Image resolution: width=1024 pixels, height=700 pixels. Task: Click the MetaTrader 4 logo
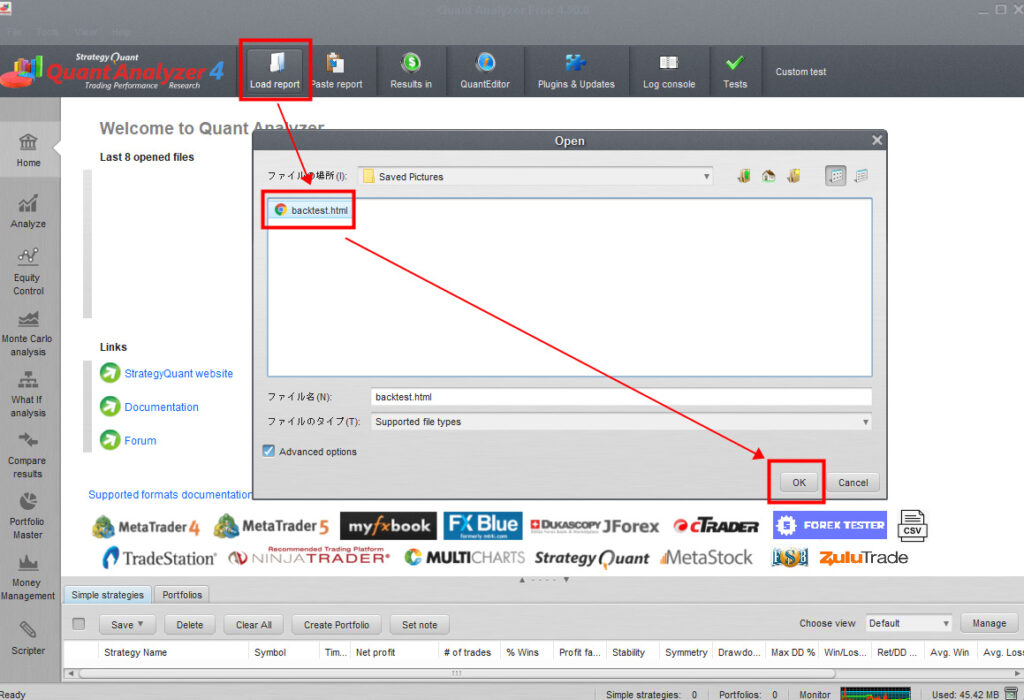pyautogui.click(x=146, y=526)
